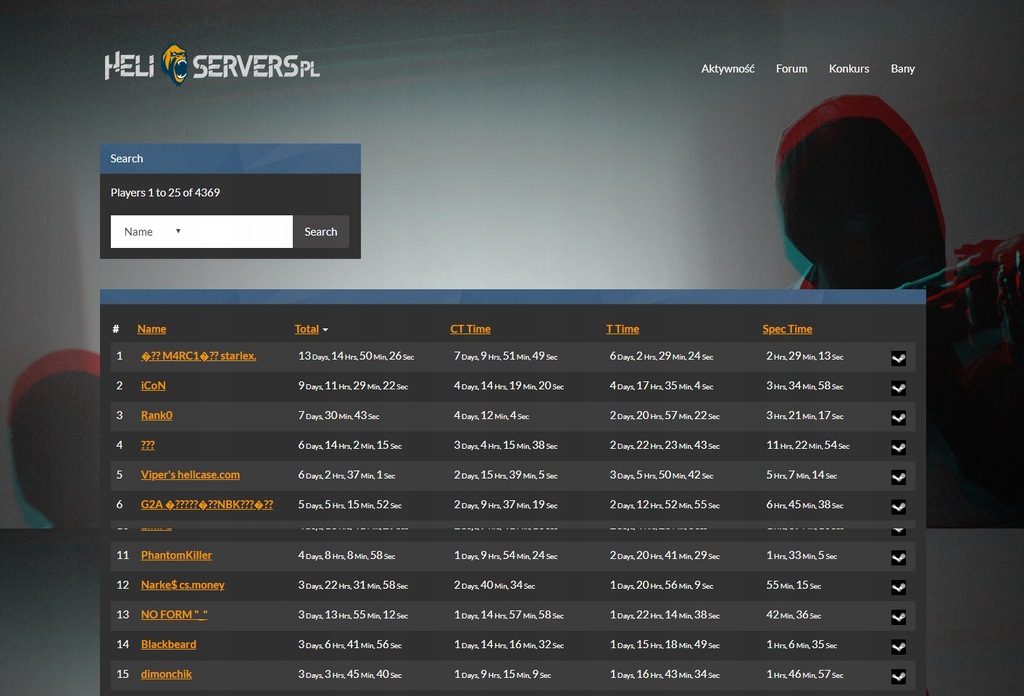Screen dimensions: 1024x696
Task: Sort table by T Time header
Action: [x=622, y=329]
